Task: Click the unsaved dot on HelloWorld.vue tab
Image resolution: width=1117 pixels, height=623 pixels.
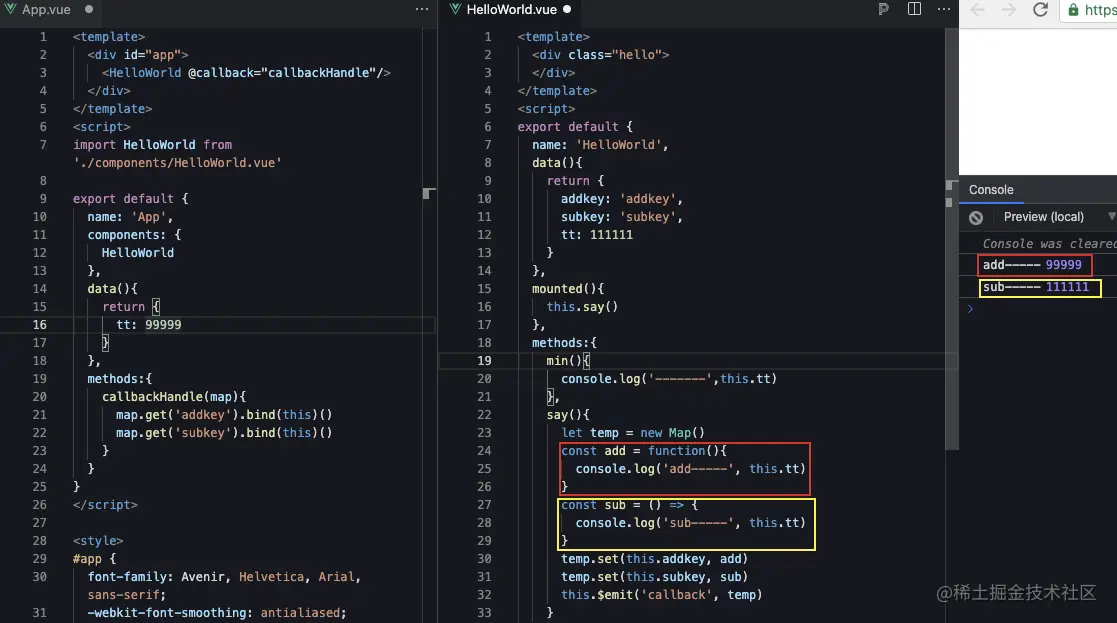Action: point(567,9)
